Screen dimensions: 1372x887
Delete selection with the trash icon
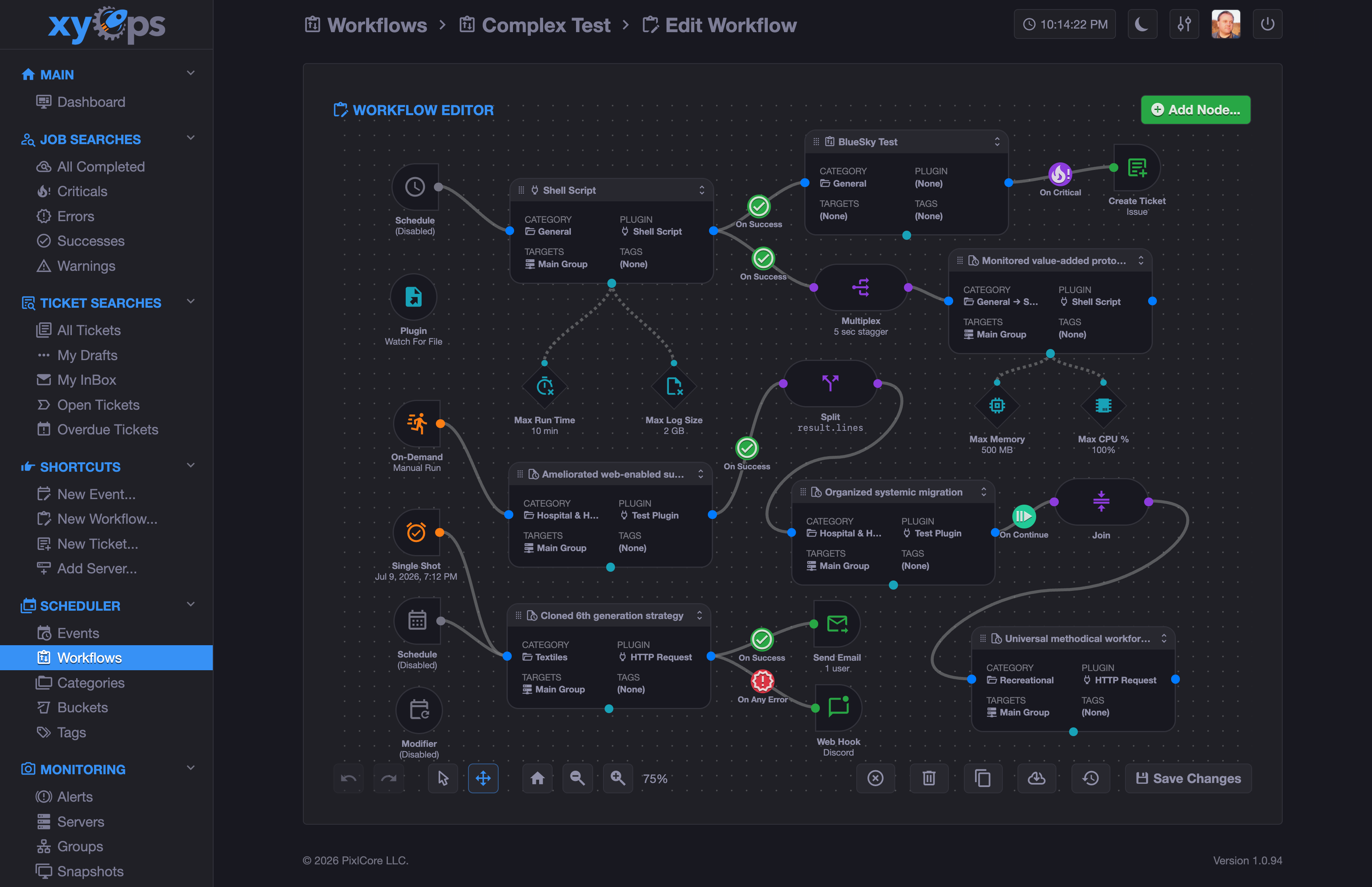(x=929, y=778)
